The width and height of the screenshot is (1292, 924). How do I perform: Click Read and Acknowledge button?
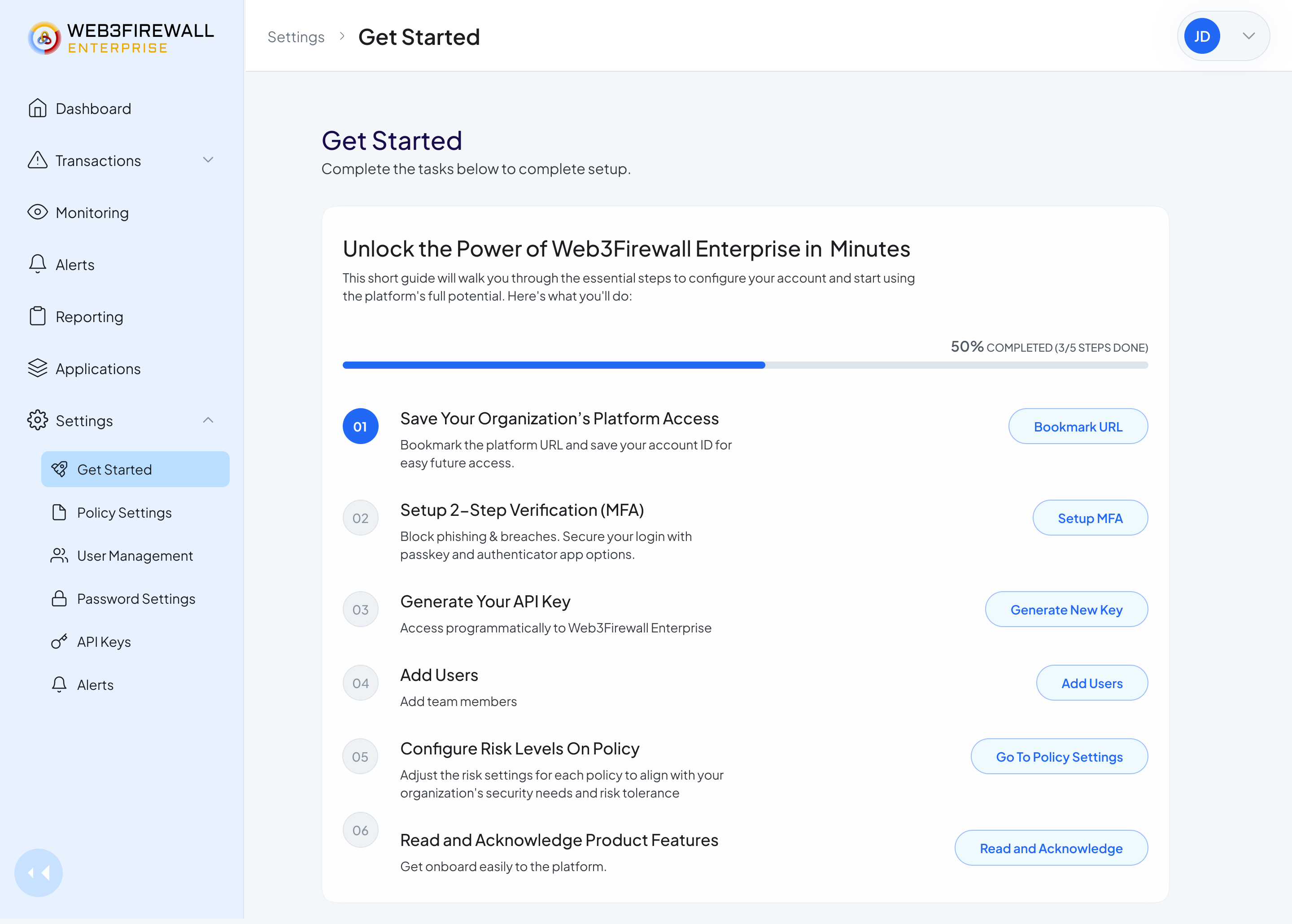(1051, 848)
